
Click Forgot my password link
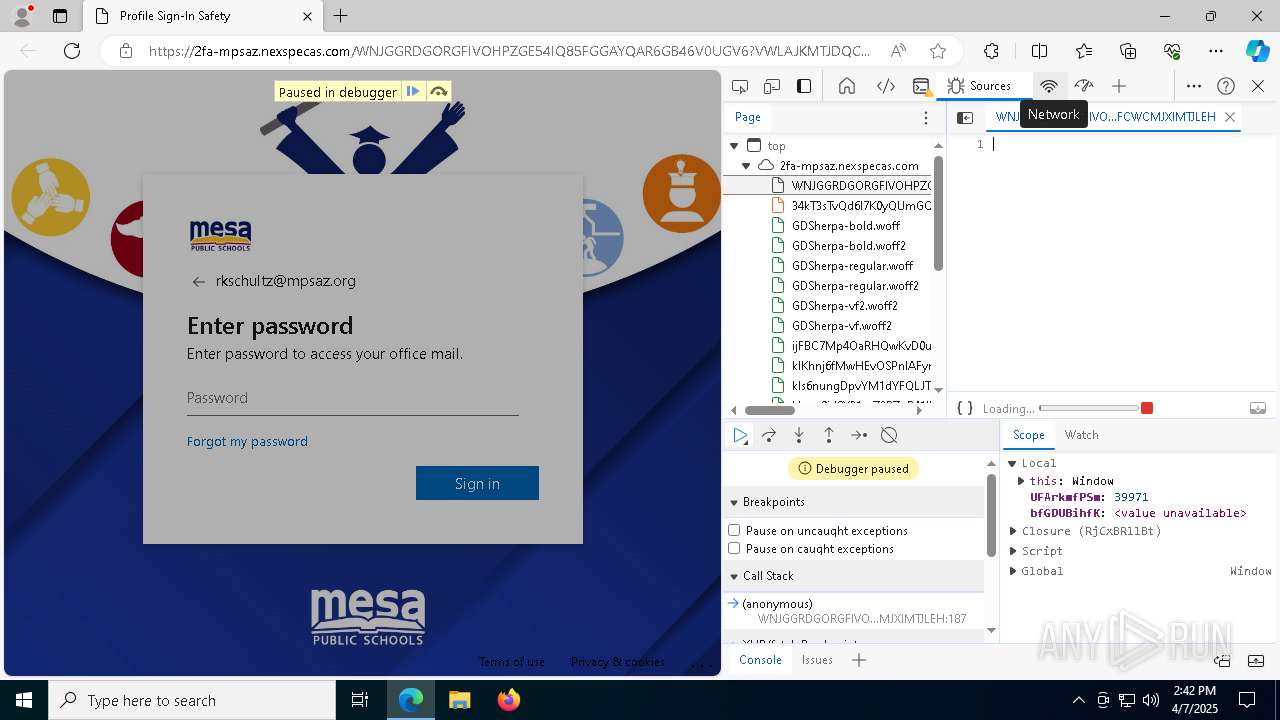point(247,441)
